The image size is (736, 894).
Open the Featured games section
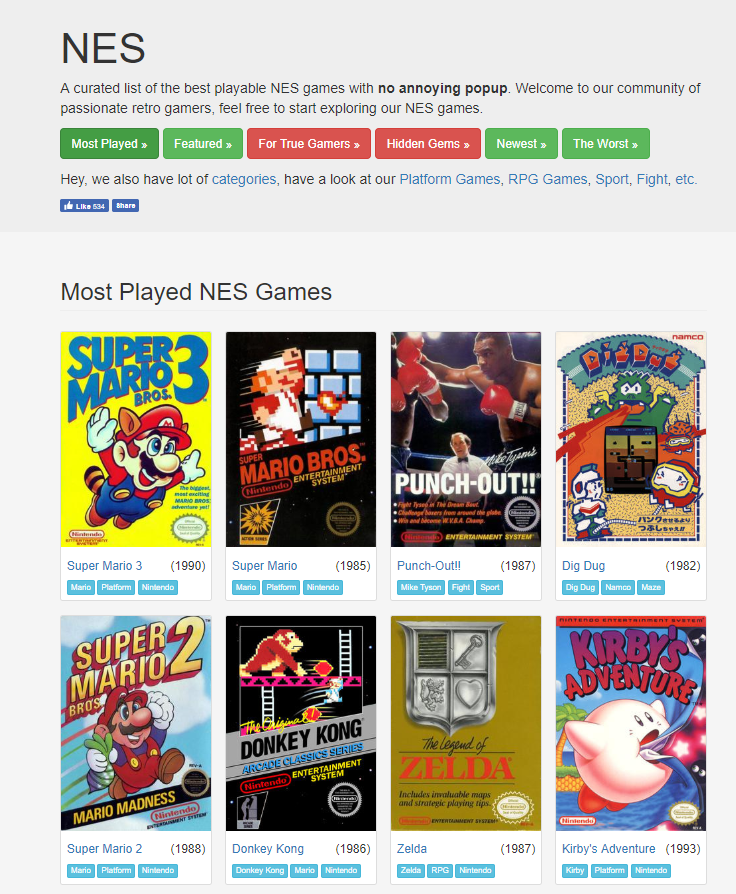pyautogui.click(x=203, y=144)
